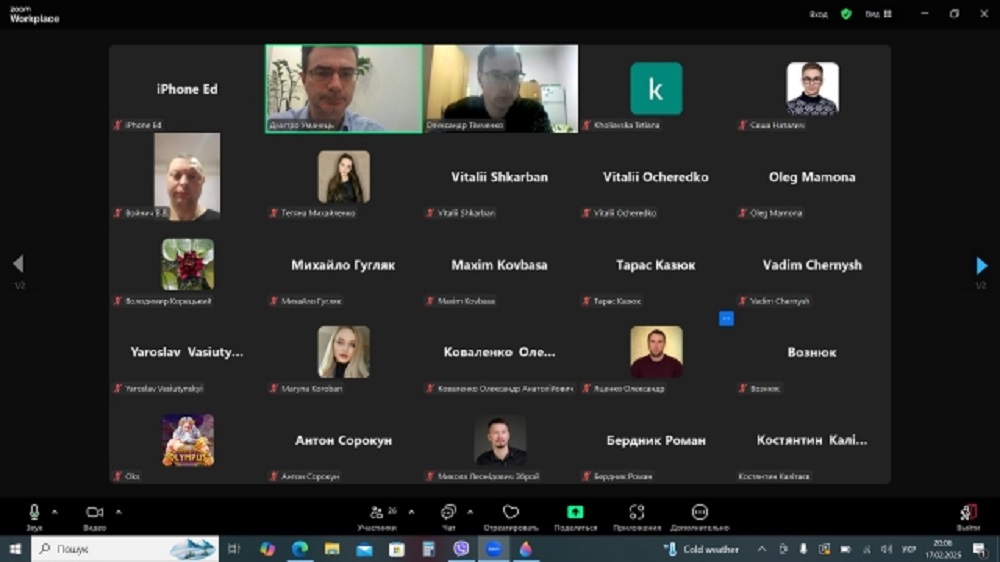Select the Olympus game avatar tile
This screenshot has width=1000, height=562.
(188, 440)
